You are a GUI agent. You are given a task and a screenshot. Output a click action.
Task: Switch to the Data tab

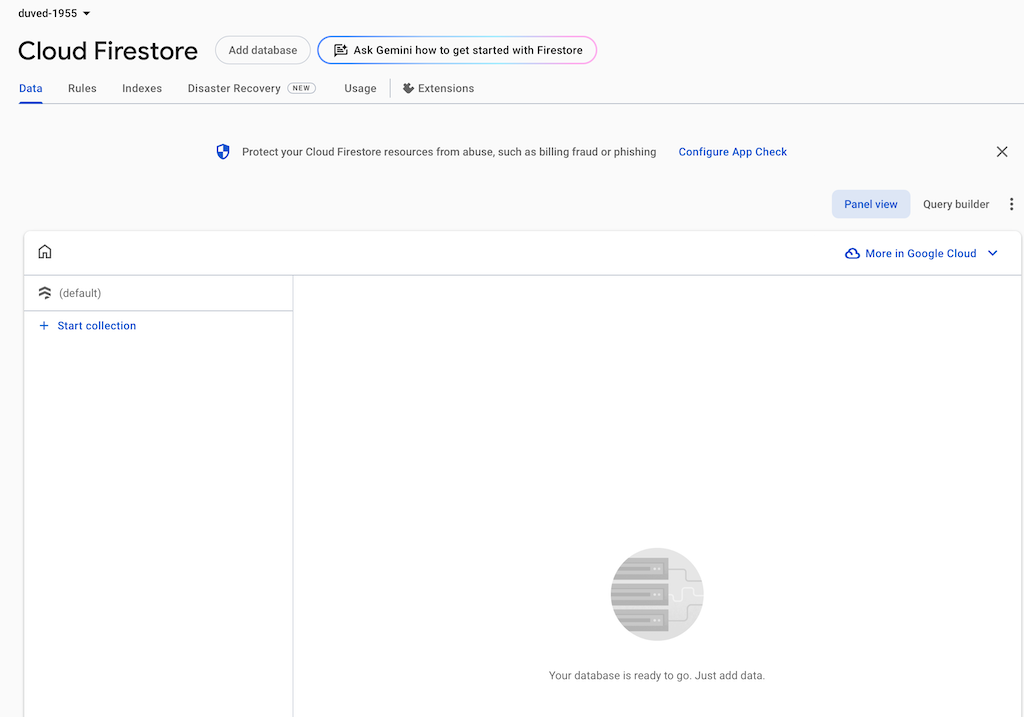(x=31, y=88)
